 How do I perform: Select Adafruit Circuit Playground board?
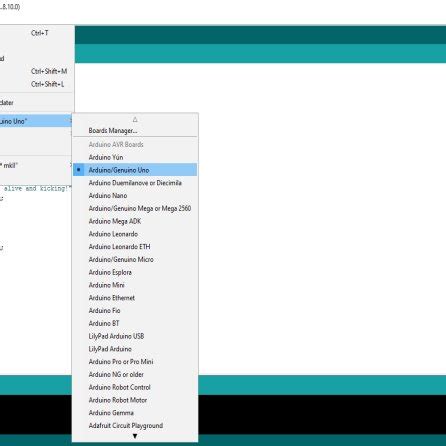135,426
